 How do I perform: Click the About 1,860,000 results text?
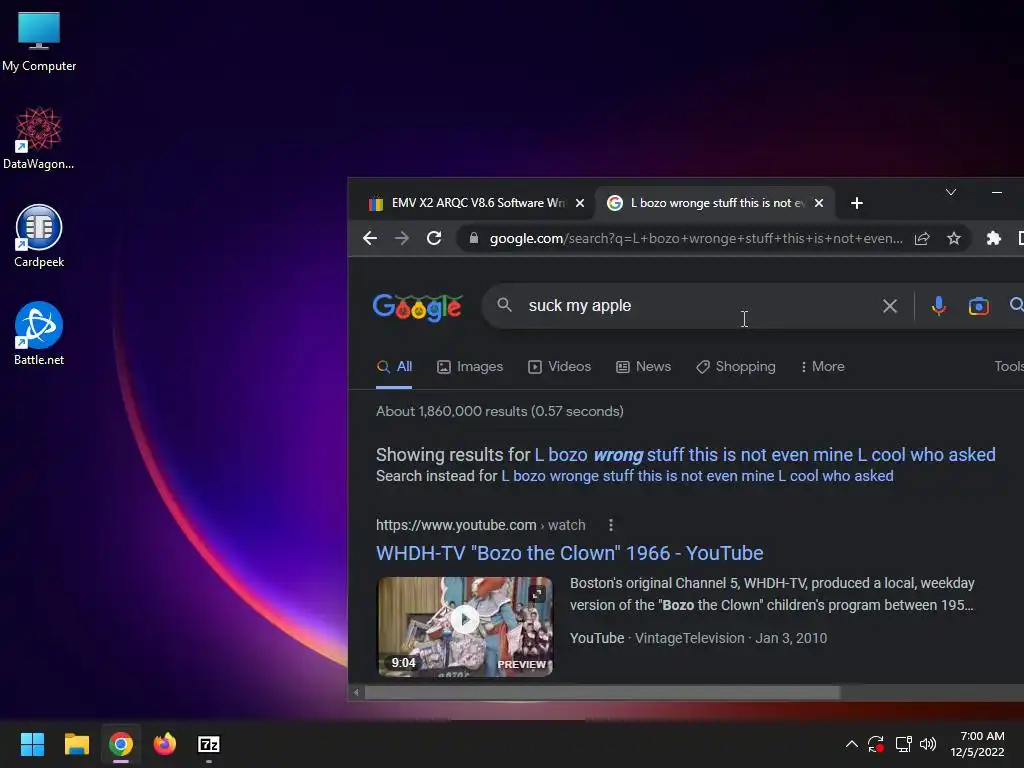pyautogui.click(x=500, y=411)
